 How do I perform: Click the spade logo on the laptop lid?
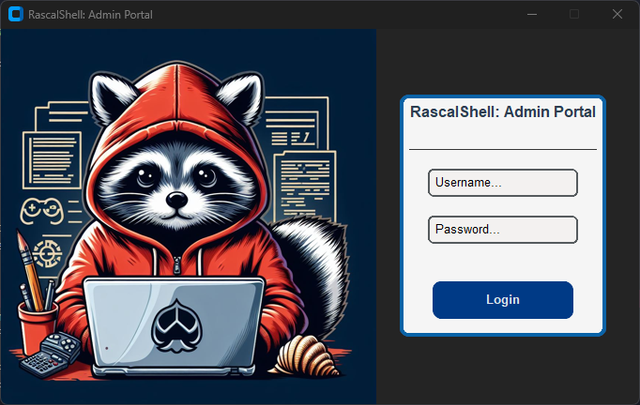coord(177,326)
